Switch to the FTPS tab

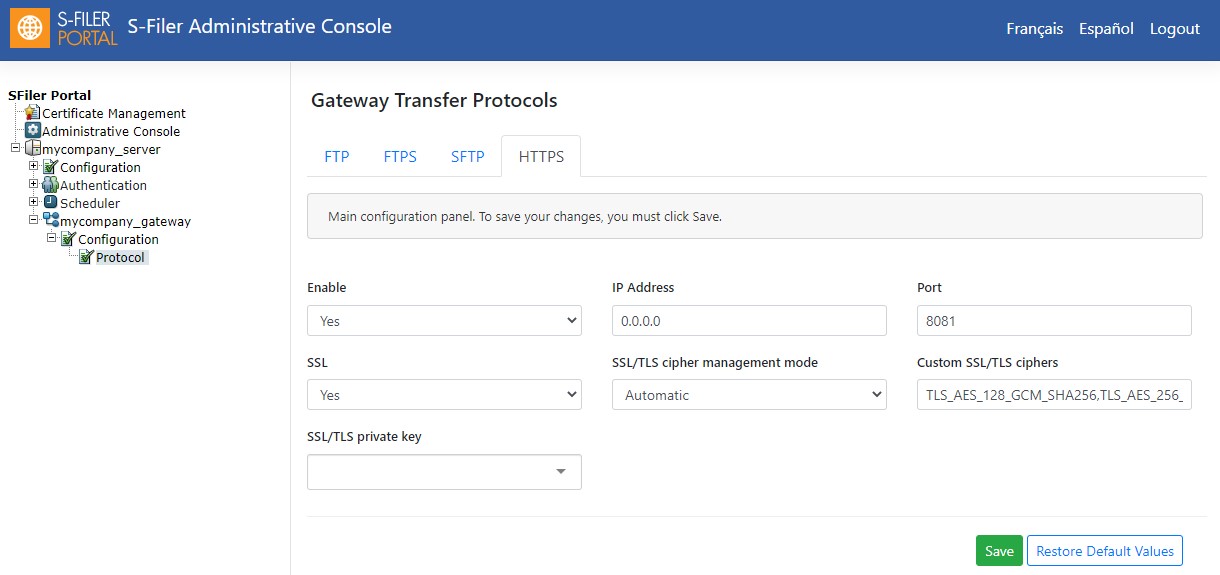pyautogui.click(x=400, y=156)
